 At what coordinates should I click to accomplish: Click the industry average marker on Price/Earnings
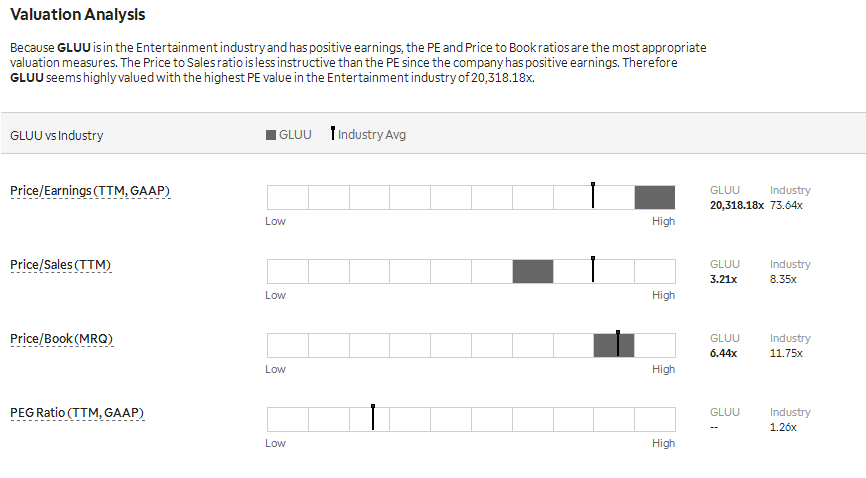point(593,195)
